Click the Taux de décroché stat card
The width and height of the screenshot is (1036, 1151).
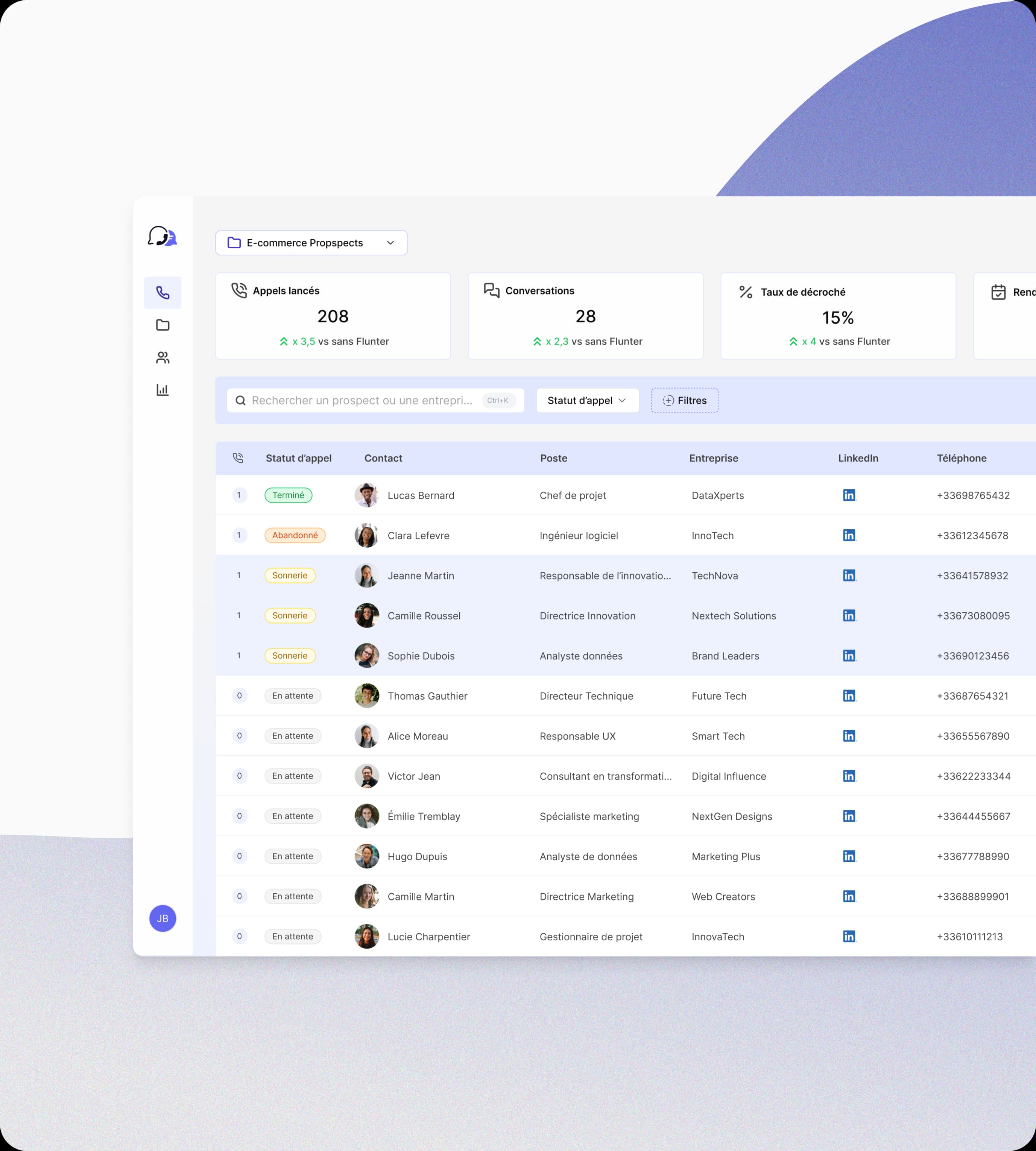[838, 316]
